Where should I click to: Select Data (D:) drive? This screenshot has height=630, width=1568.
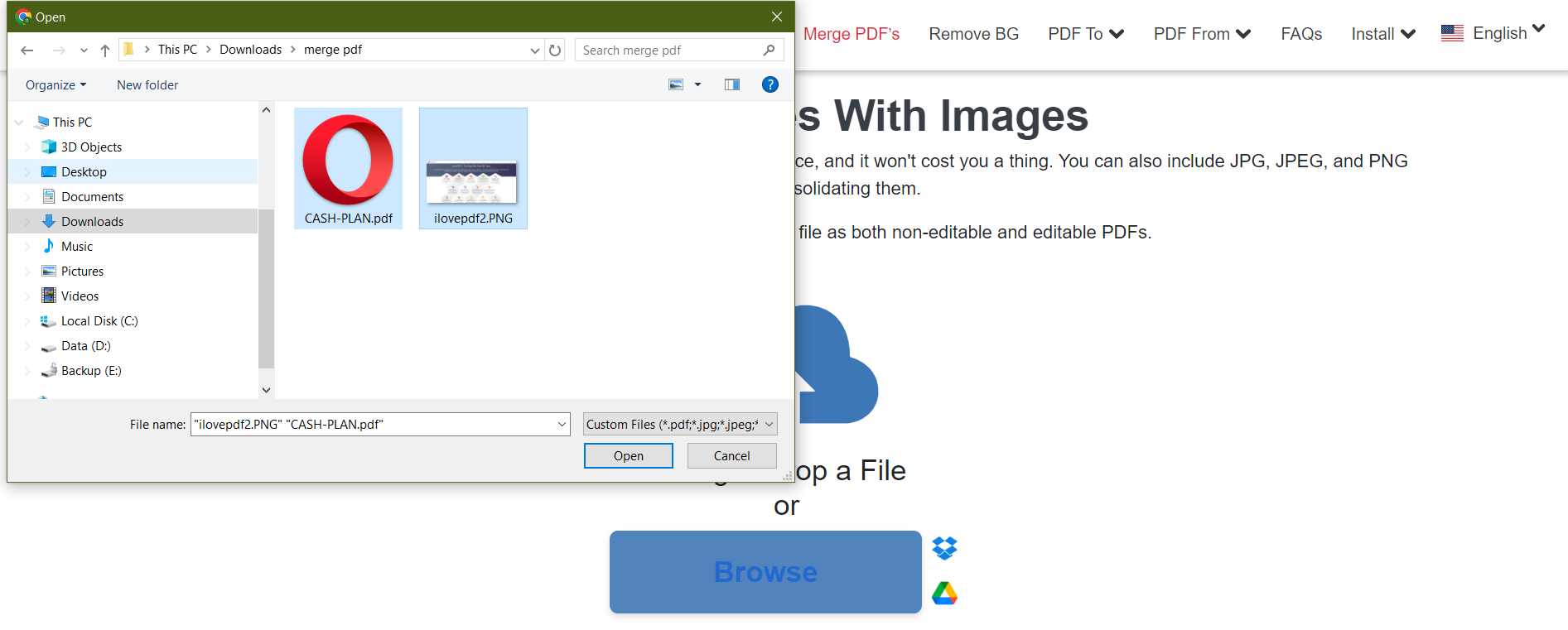click(85, 346)
